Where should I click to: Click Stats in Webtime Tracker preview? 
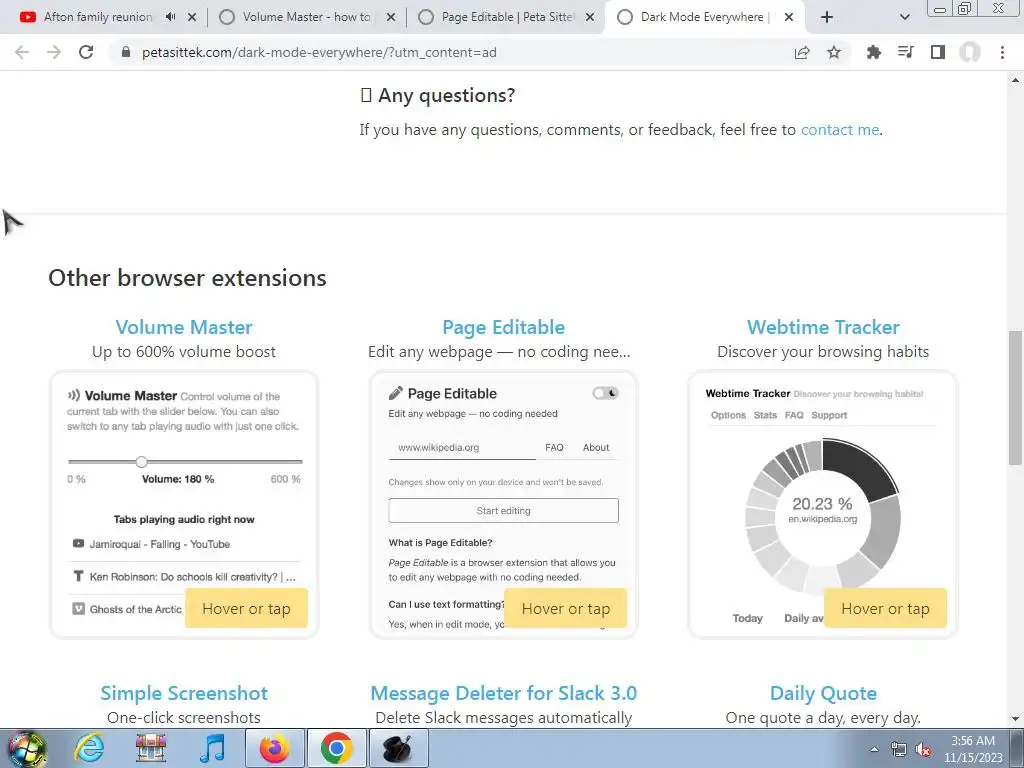[765, 415]
